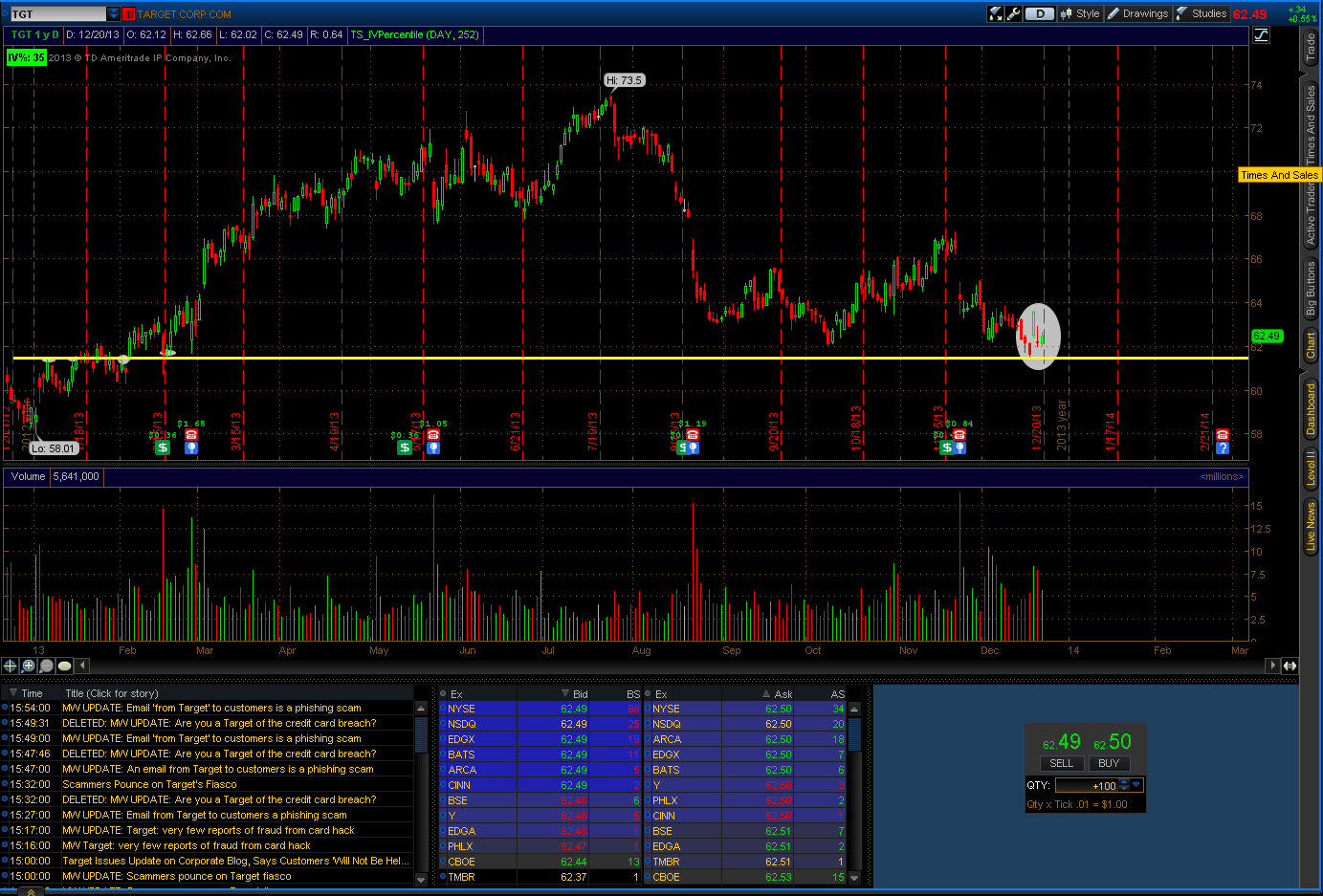This screenshot has height=896, width=1323.
Task: Click the blue question mark event icon near 2/21/14
Action: point(1223,447)
